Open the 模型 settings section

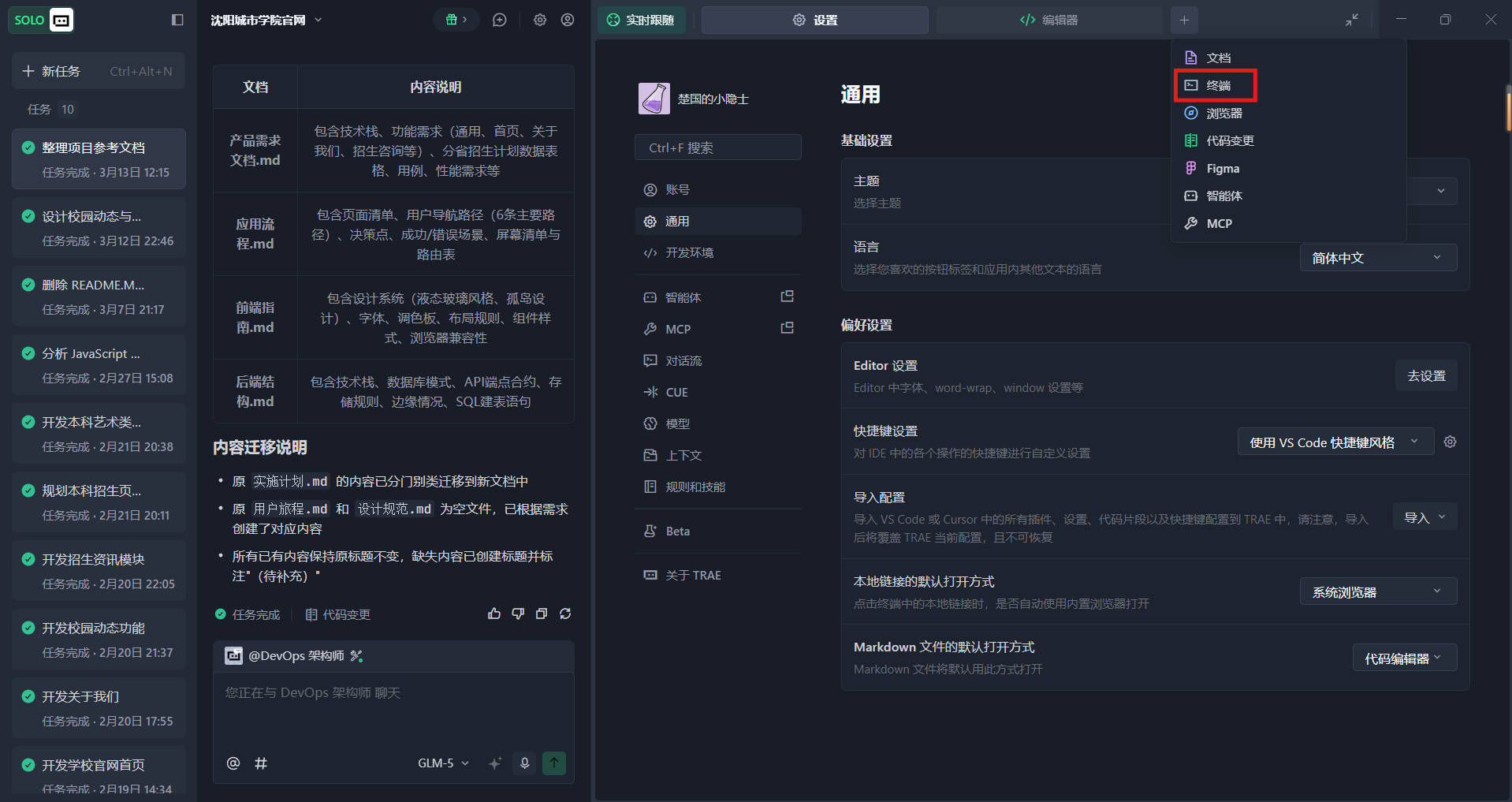click(x=677, y=423)
